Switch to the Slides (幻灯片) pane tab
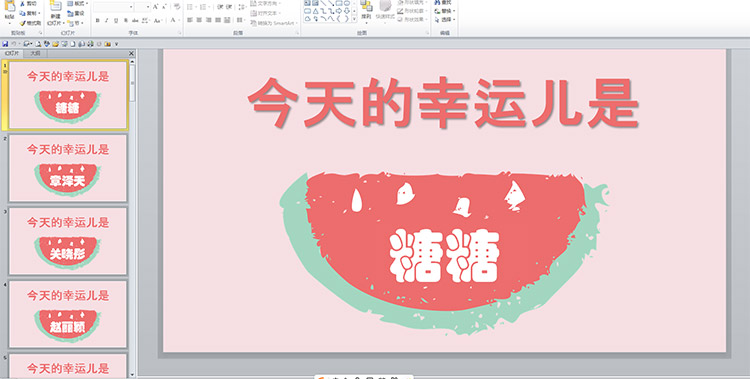Image resolution: width=750 pixels, height=379 pixels. (x=12, y=54)
